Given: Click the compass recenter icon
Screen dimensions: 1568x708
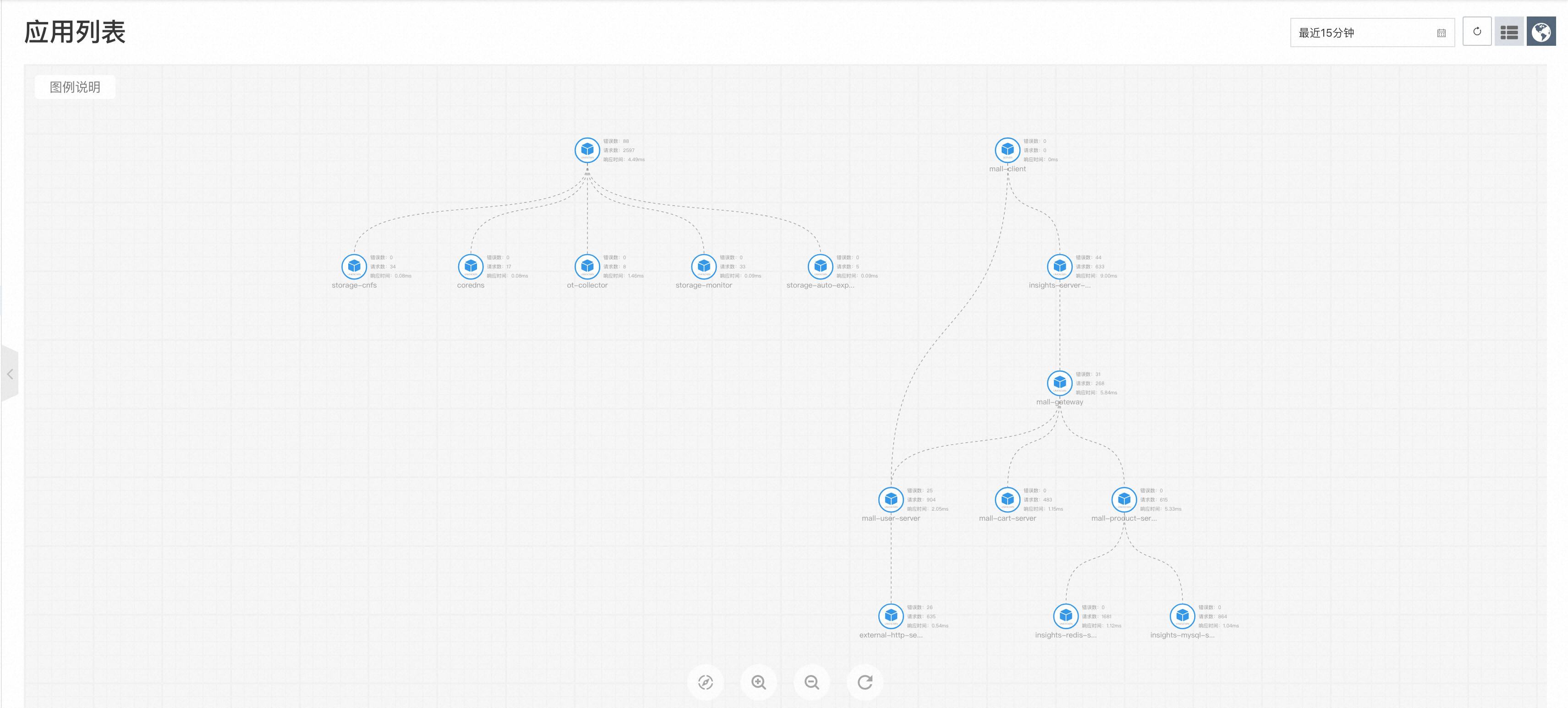Looking at the screenshot, I should [705, 682].
